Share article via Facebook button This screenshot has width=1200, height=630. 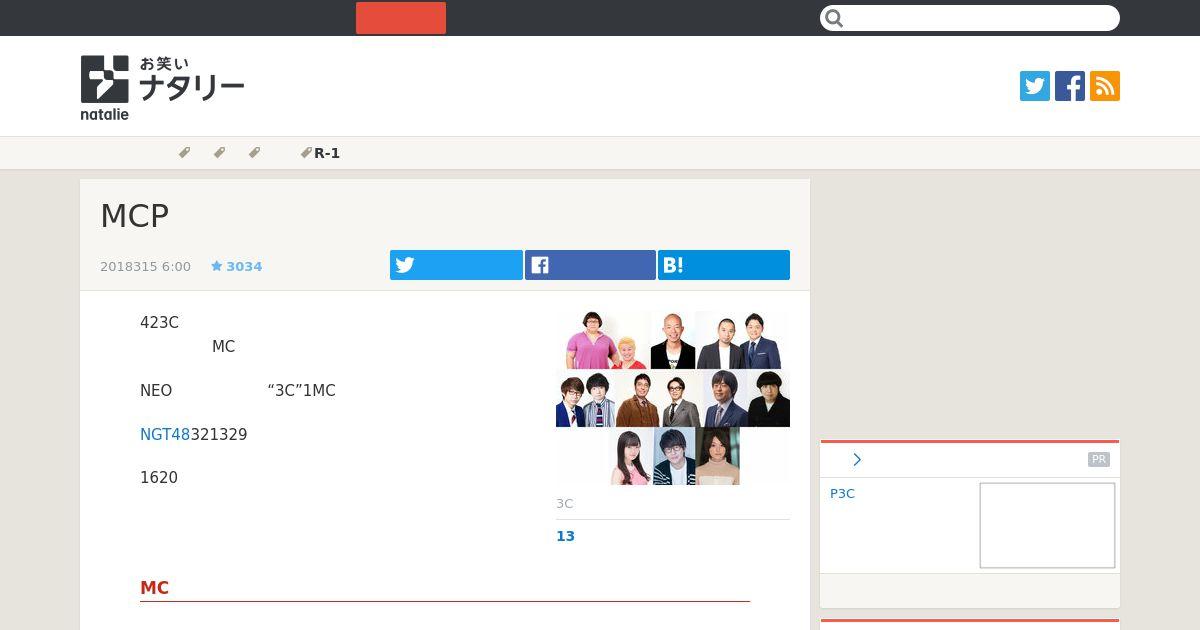click(590, 265)
